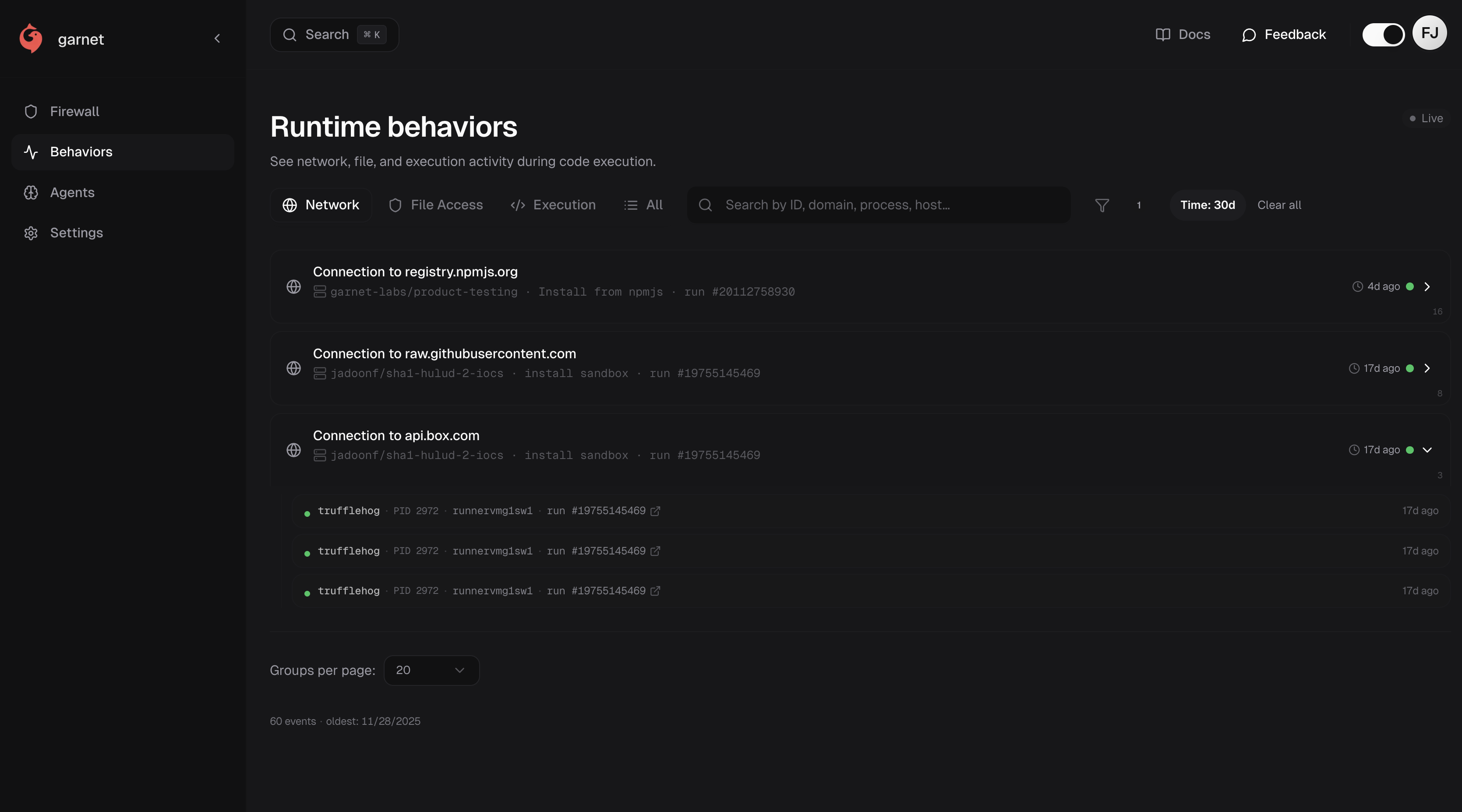The width and height of the screenshot is (1462, 812).
Task: Select the Network tab
Action: coord(321,205)
